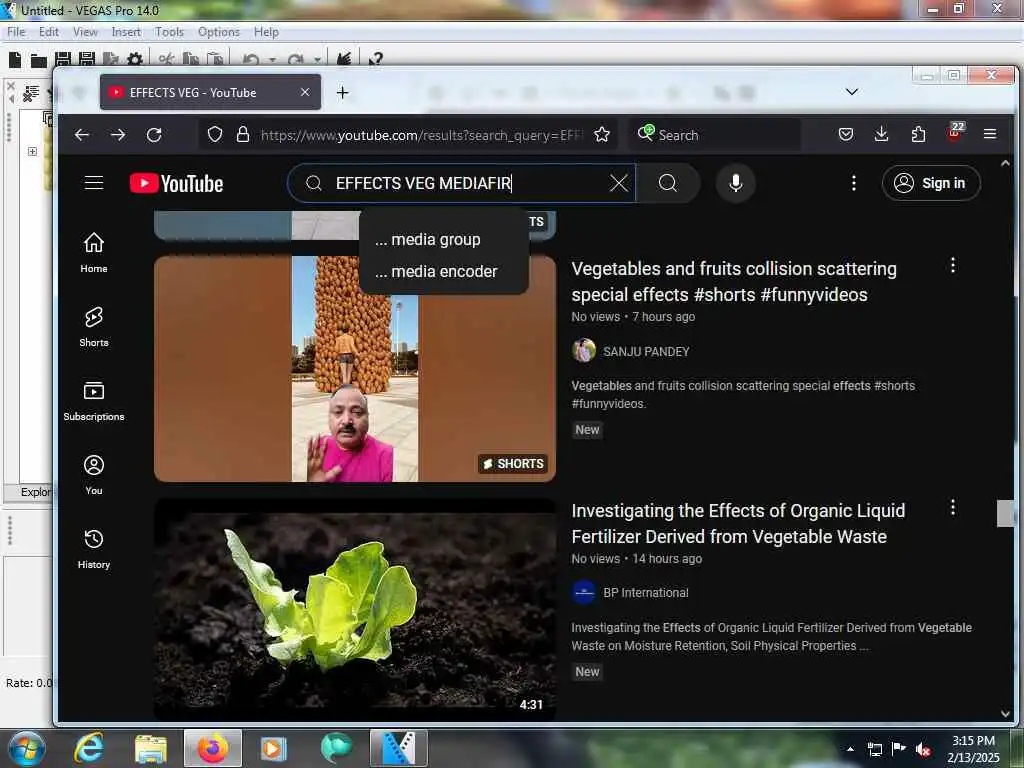Open Help menu in VEGAS Pro
The width and height of the screenshot is (1024, 768).
[266, 32]
